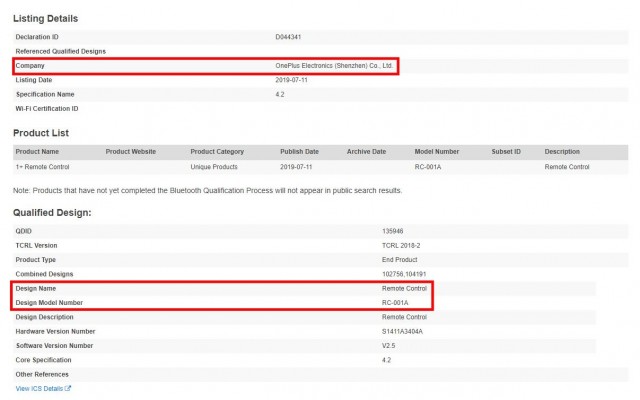640x400 pixels.
Task: Click the external link icon beside View ICS Details
Action: 68,388
